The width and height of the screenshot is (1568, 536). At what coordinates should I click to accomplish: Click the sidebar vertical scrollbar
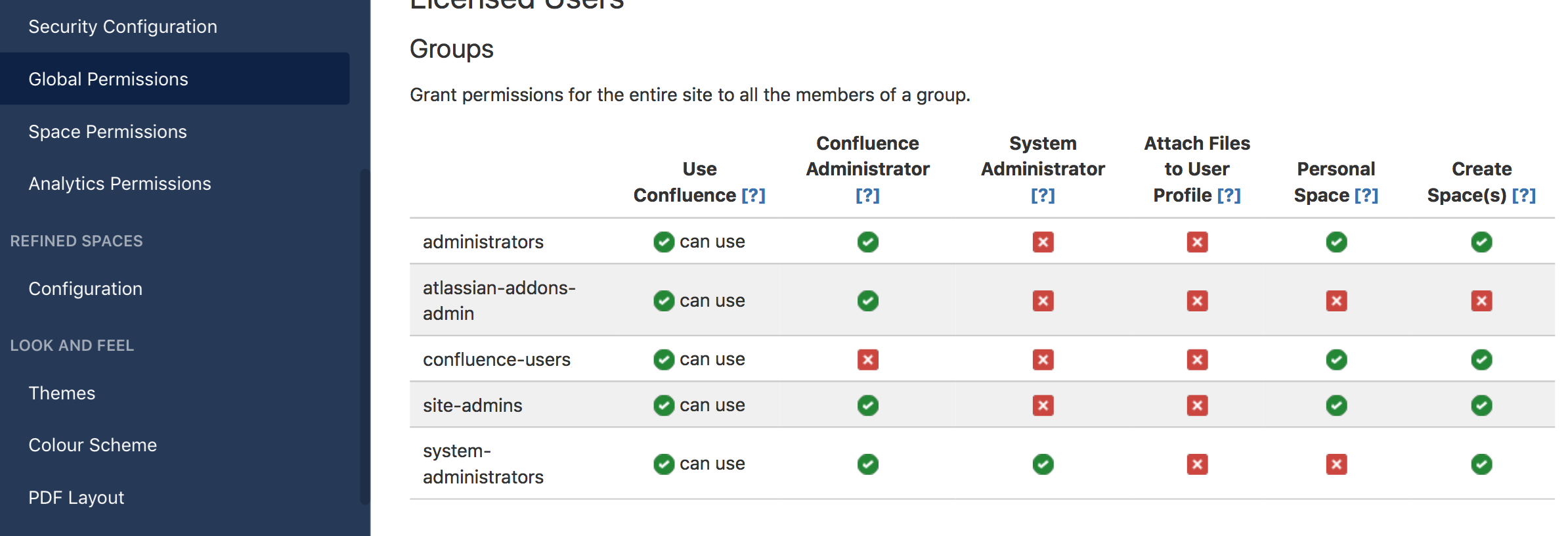click(x=365, y=337)
